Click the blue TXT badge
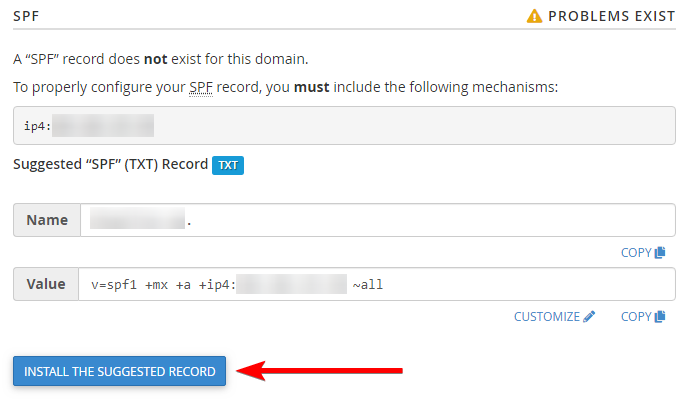Image resolution: width=686 pixels, height=403 pixels. pos(228,165)
